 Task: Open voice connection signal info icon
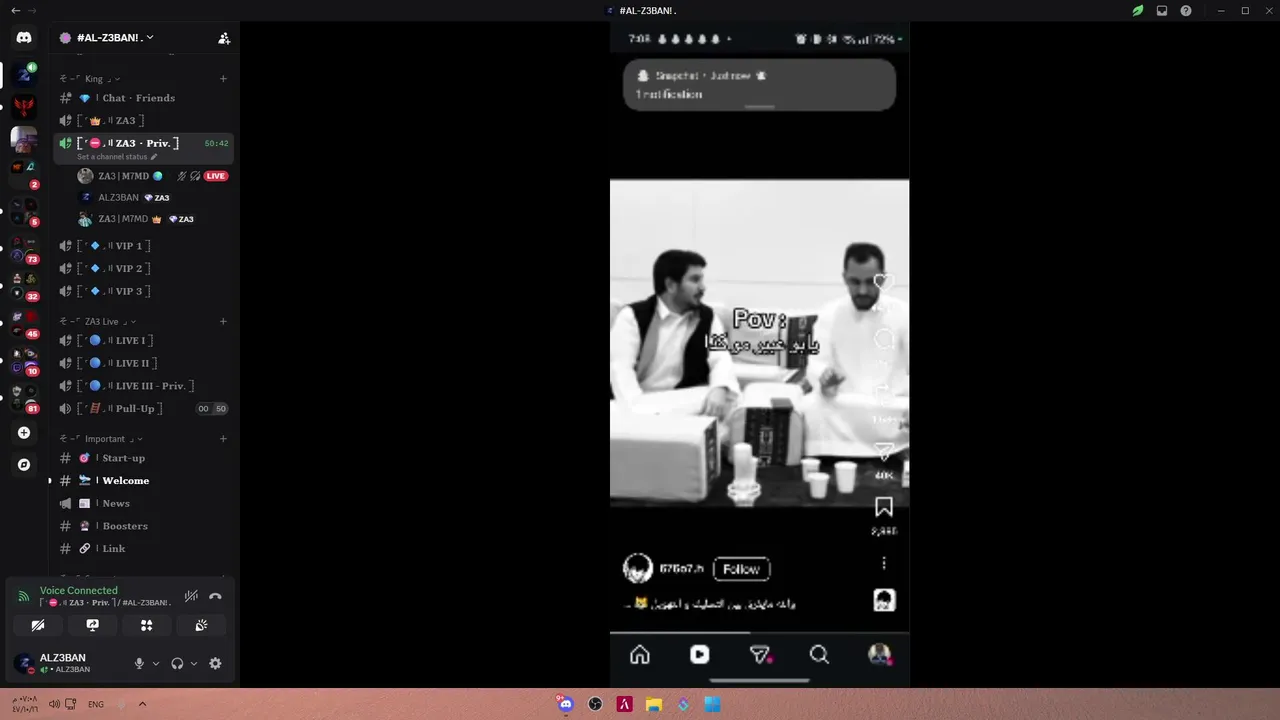coord(24,596)
